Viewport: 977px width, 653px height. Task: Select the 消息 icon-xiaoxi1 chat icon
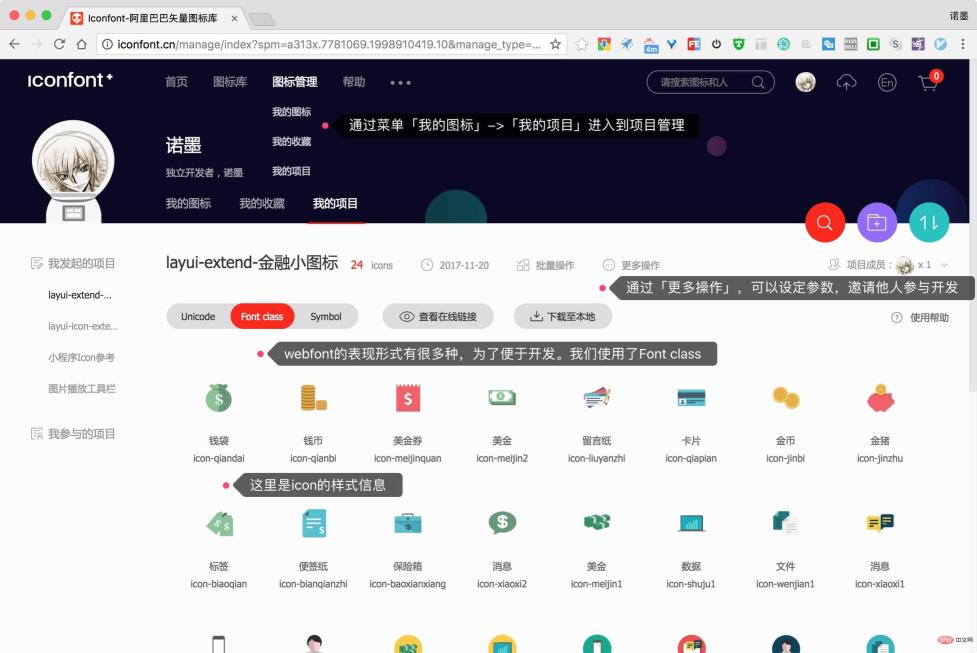coord(880,523)
